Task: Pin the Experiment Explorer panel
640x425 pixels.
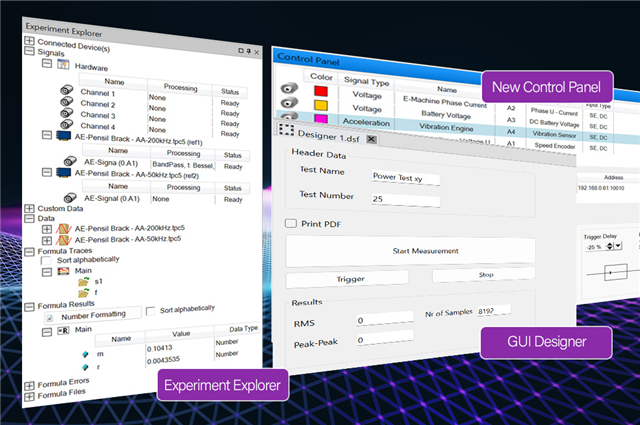Action: (x=248, y=51)
